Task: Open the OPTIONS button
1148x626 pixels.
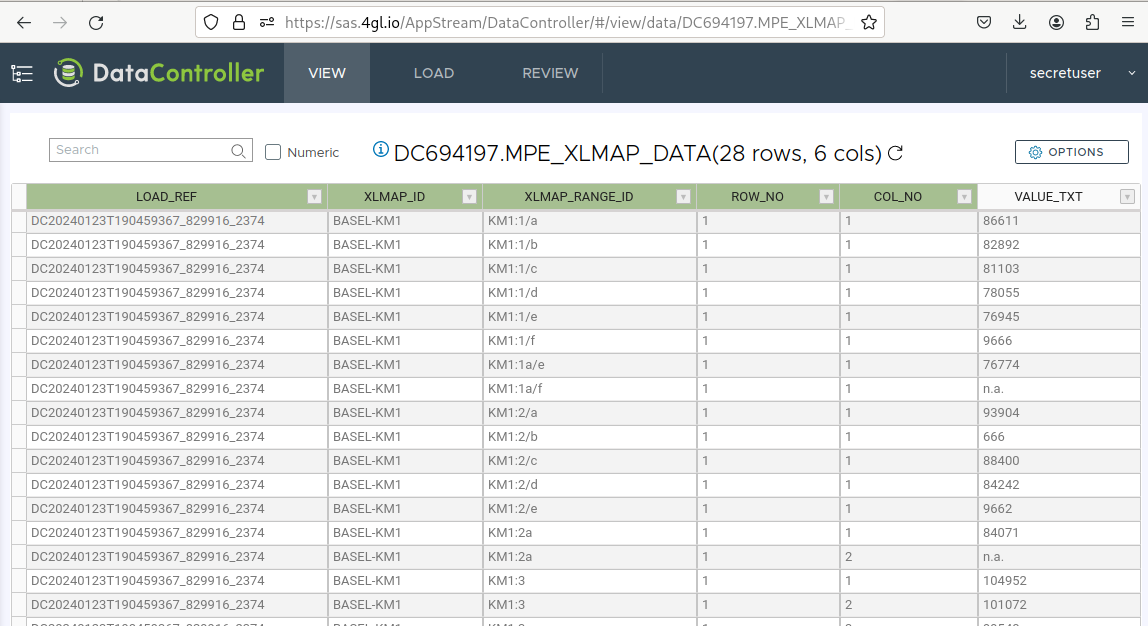Action: [1071, 152]
